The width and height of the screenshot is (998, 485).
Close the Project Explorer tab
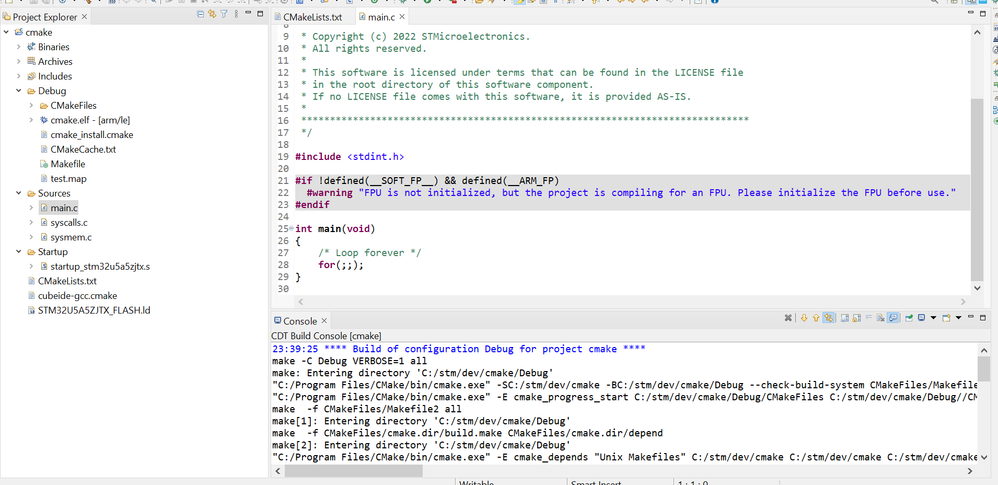coord(85,17)
